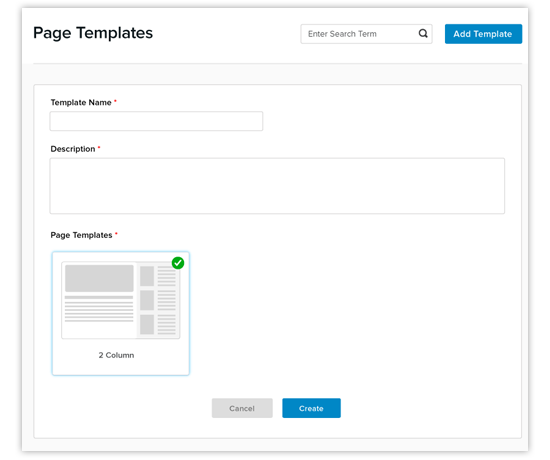
Task: Click the Page Templates section label
Action: 81,235
